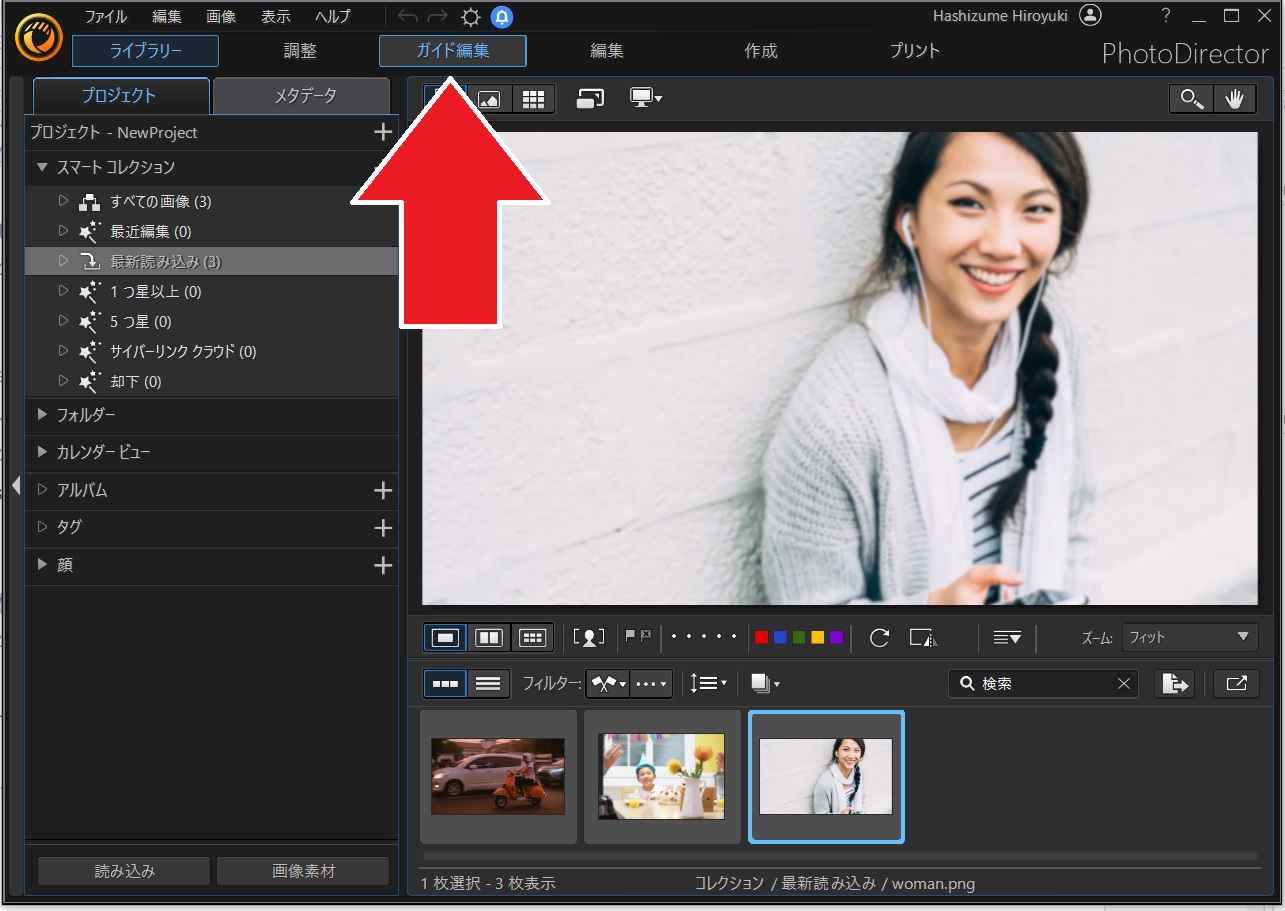The width and height of the screenshot is (1285, 911).
Task: Switch filmstrip to thumbnail strip view
Action: 446,683
